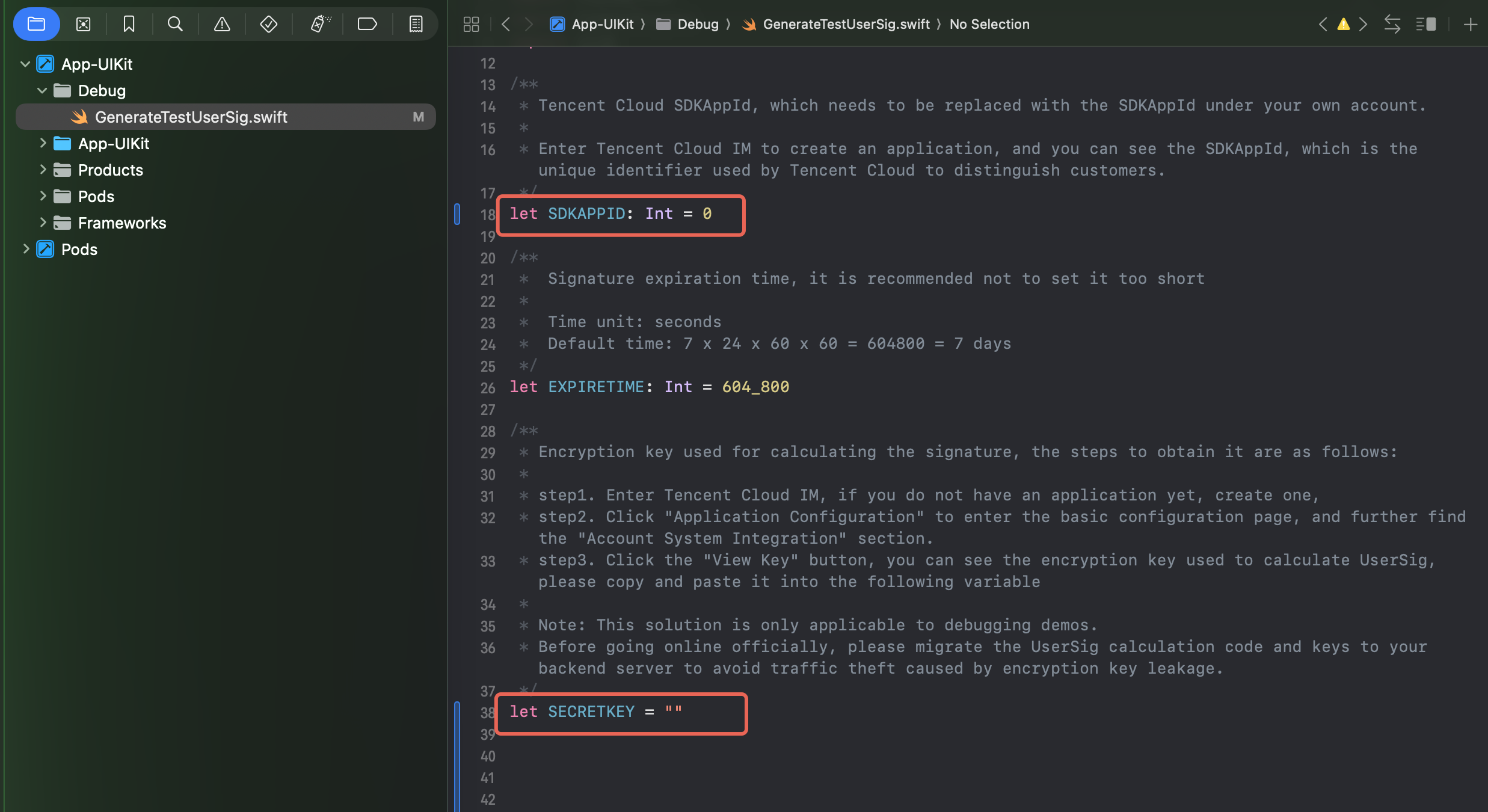Open the Breakpoint navigator
The image size is (1488, 812).
(367, 24)
